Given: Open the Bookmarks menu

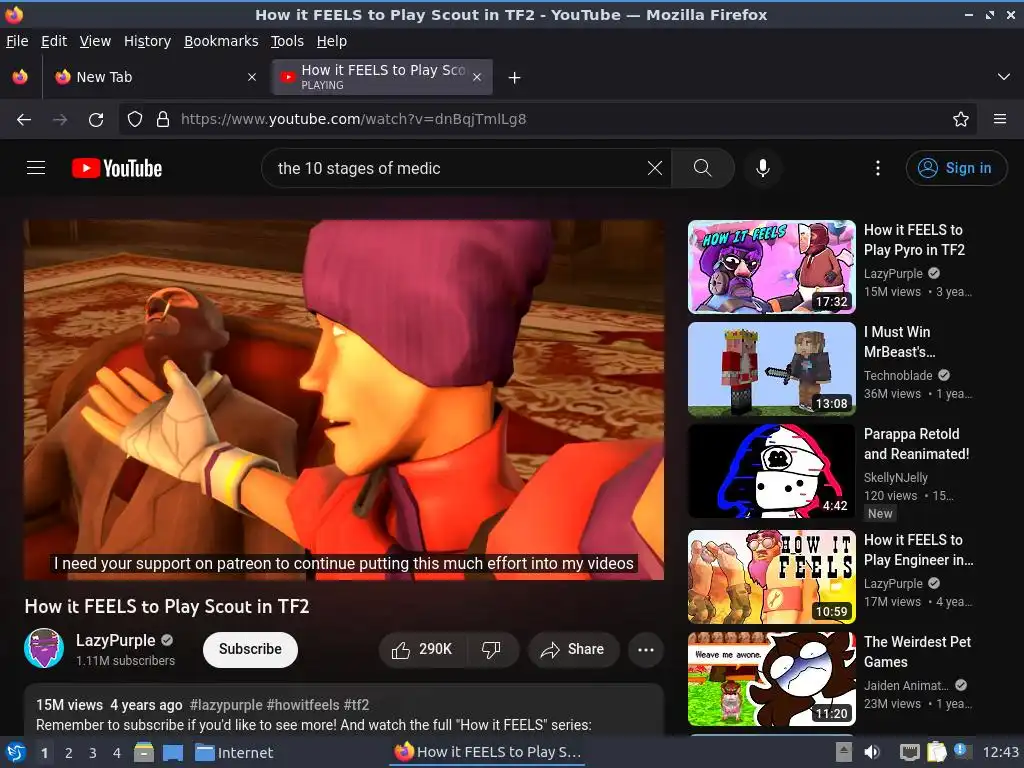Looking at the screenshot, I should click(221, 41).
